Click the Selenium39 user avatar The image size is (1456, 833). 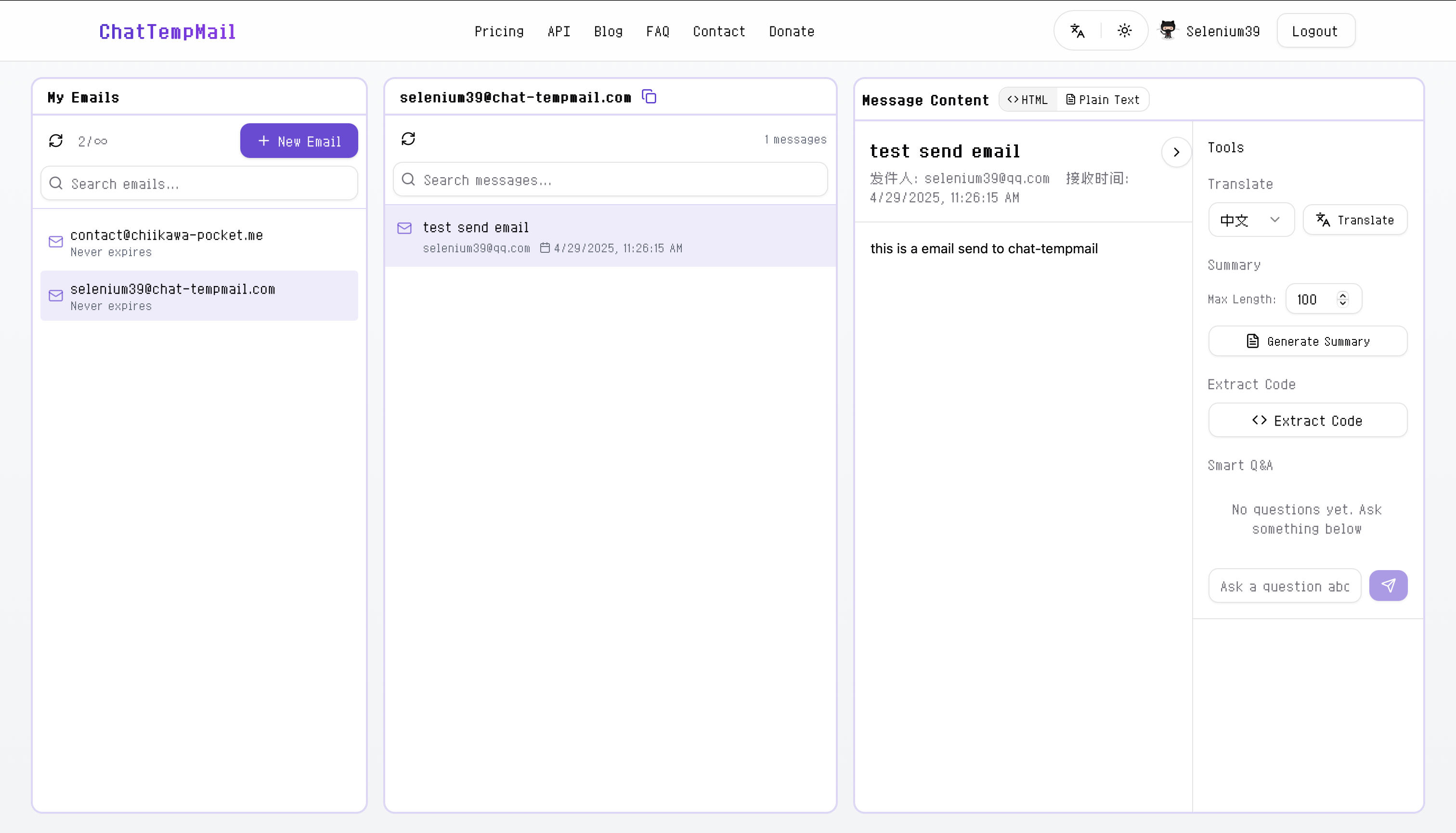tap(1168, 30)
